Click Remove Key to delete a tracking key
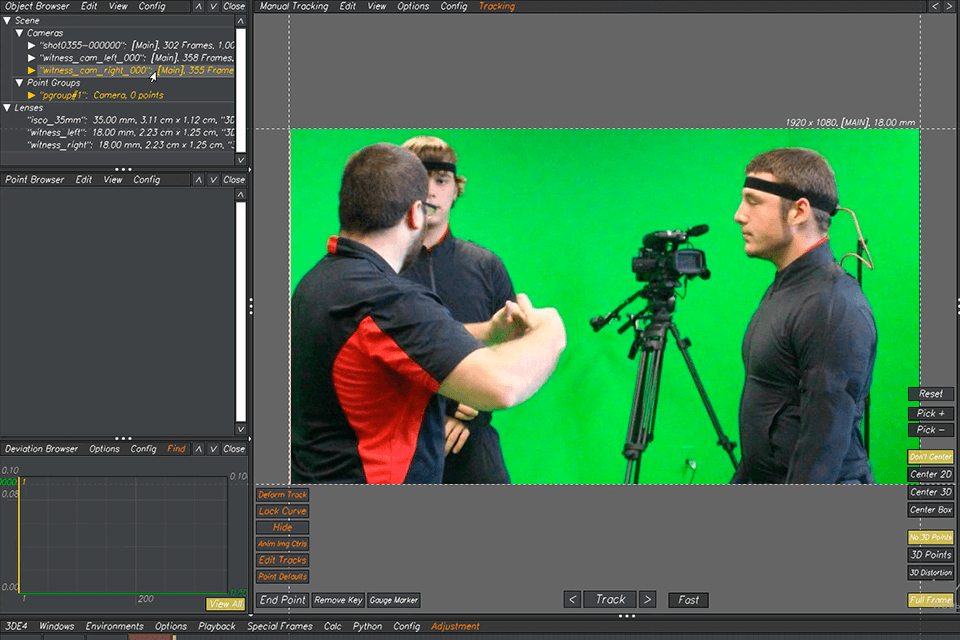This screenshot has height=640, width=960. click(338, 600)
